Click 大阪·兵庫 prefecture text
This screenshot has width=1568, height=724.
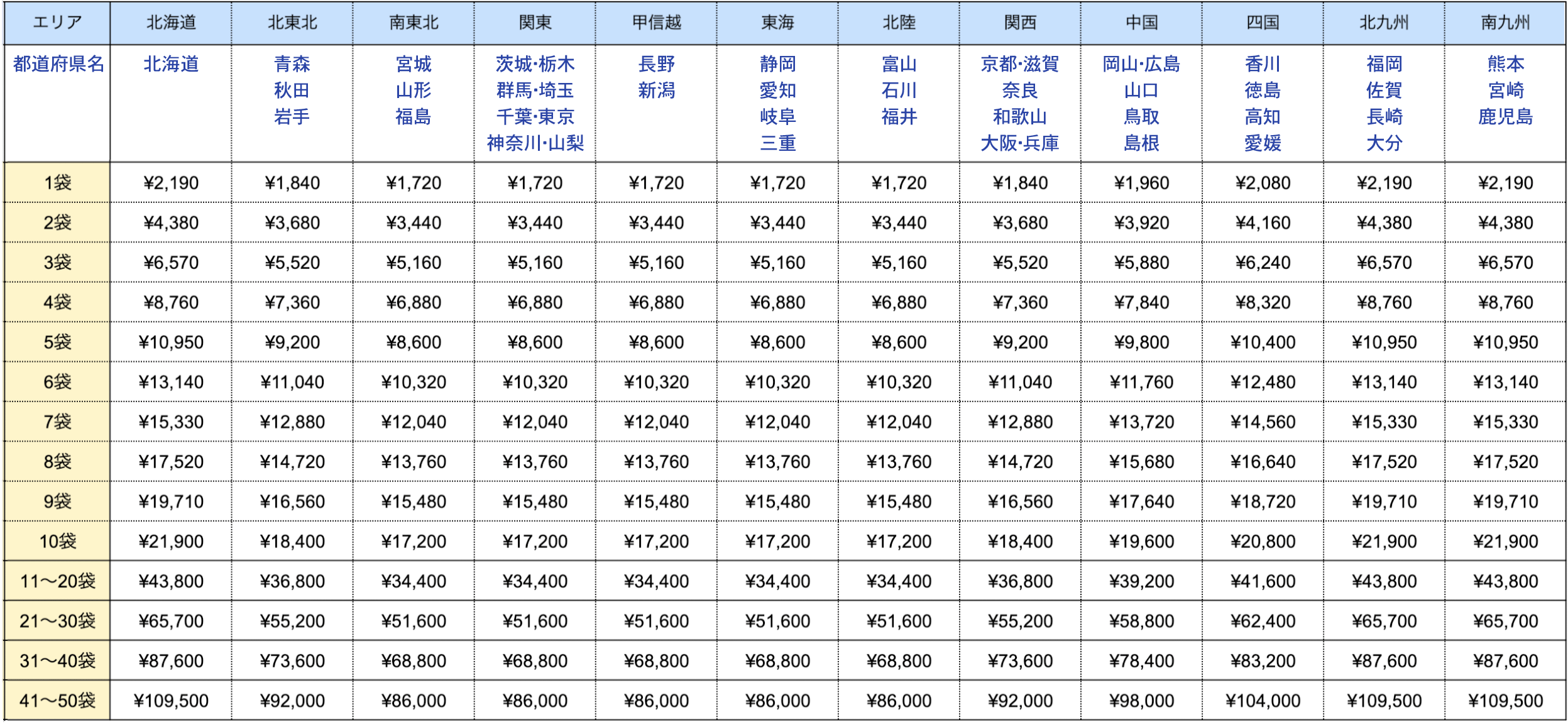1020,143
